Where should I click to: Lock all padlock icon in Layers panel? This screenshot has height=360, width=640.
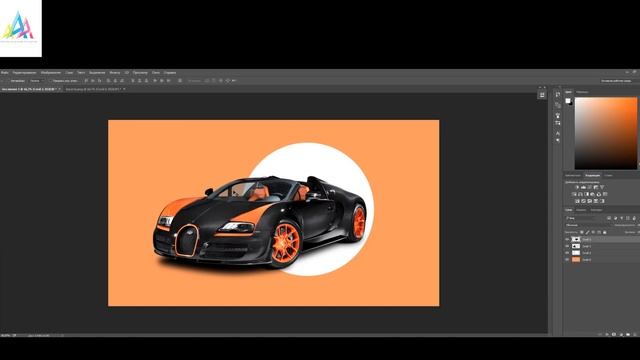click(x=605, y=232)
